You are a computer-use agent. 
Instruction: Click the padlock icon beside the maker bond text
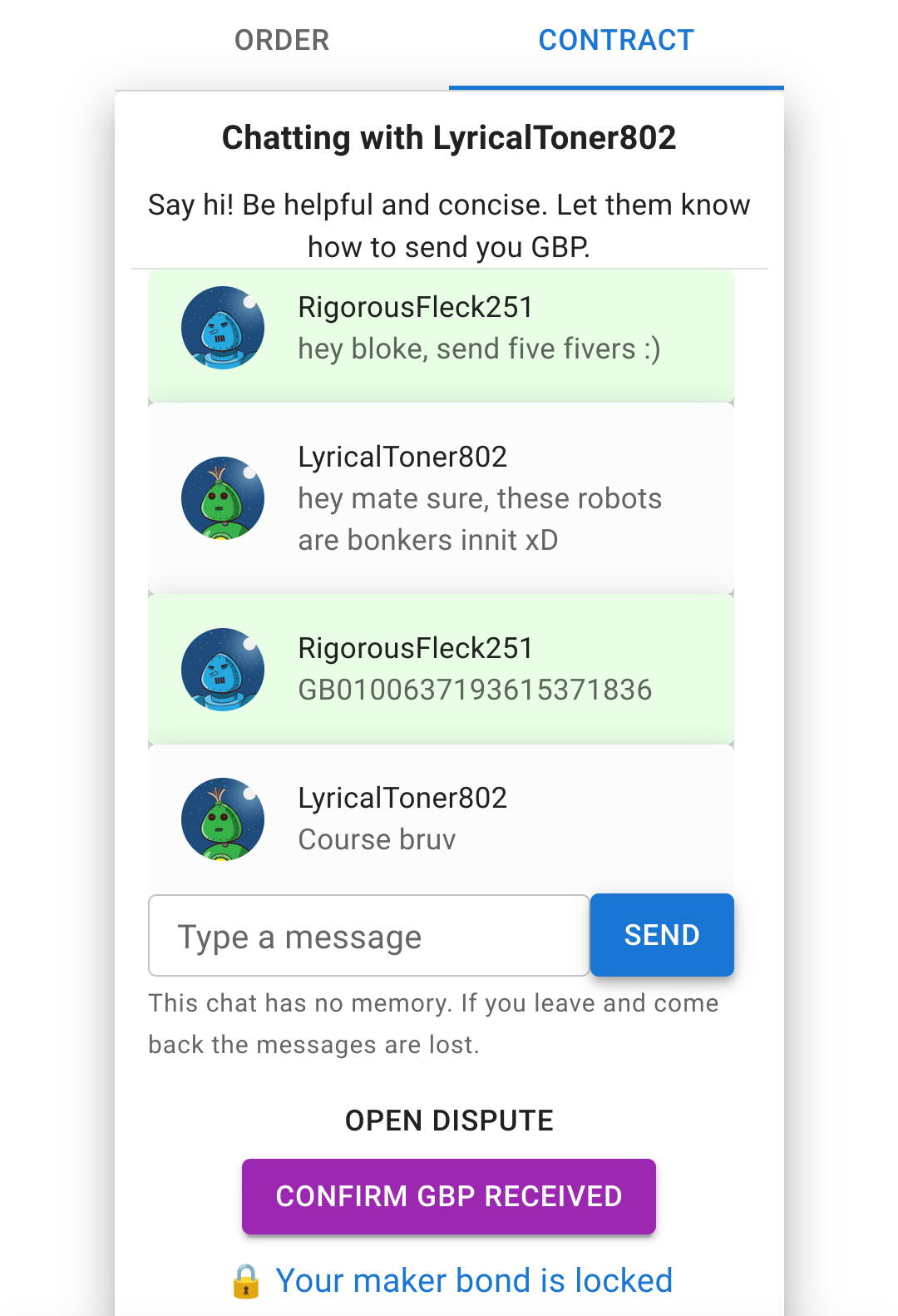pyautogui.click(x=246, y=1281)
